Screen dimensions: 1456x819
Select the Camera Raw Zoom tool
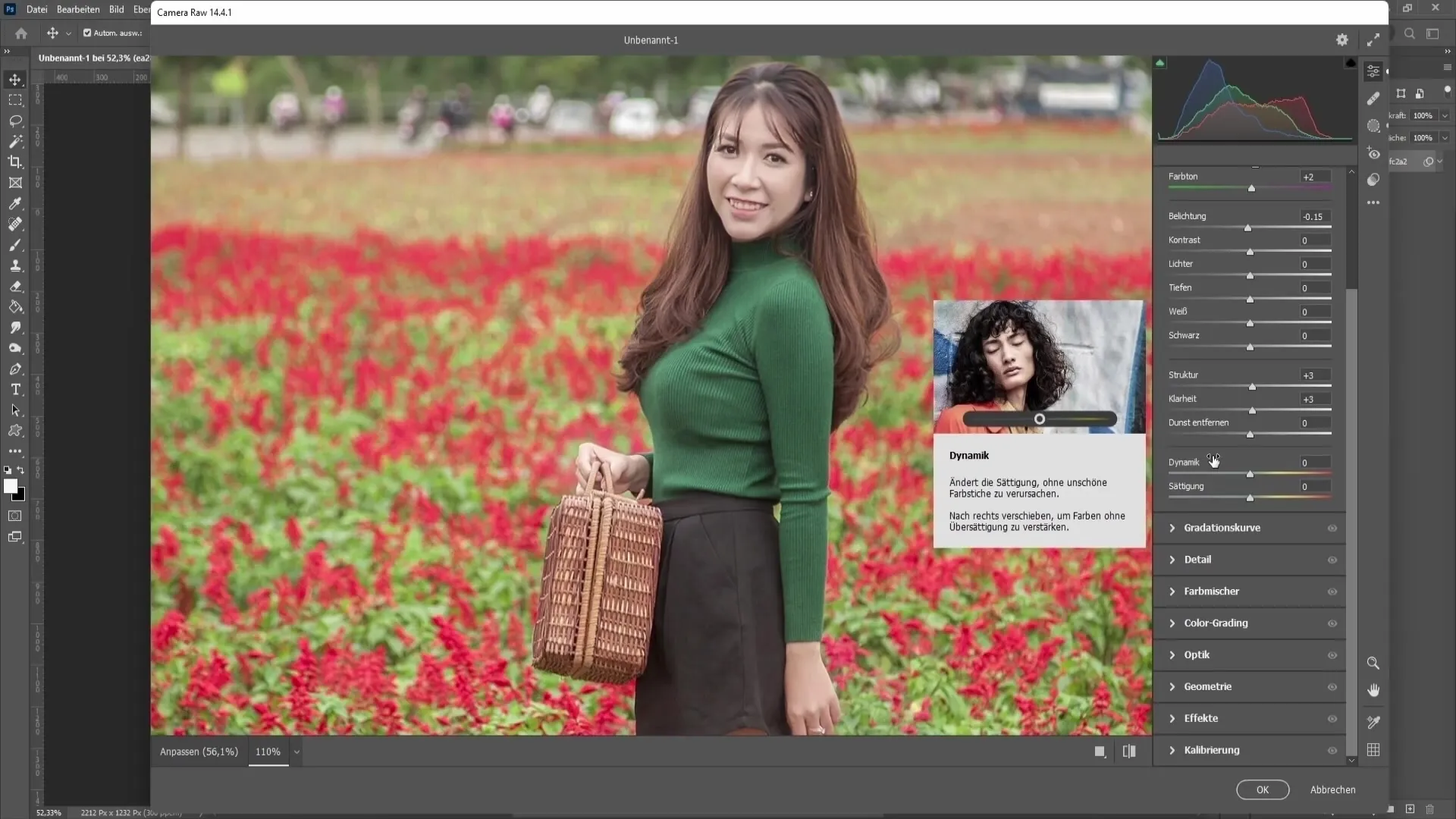coord(1373,663)
